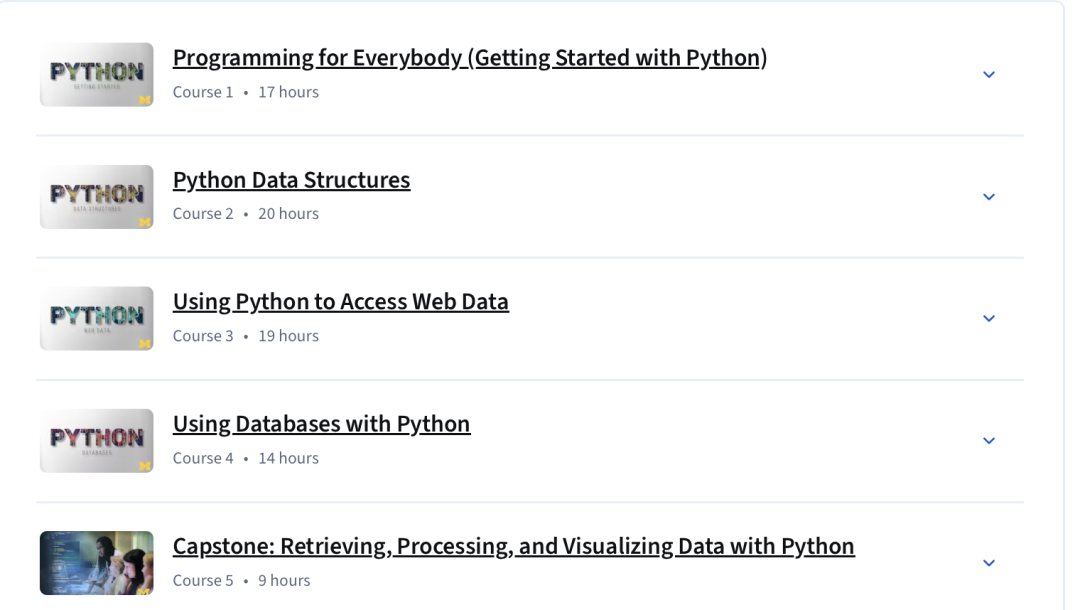Image resolution: width=1080 pixels, height=610 pixels.
Task: Expand Using Databases with Python chevron
Action: point(989,441)
